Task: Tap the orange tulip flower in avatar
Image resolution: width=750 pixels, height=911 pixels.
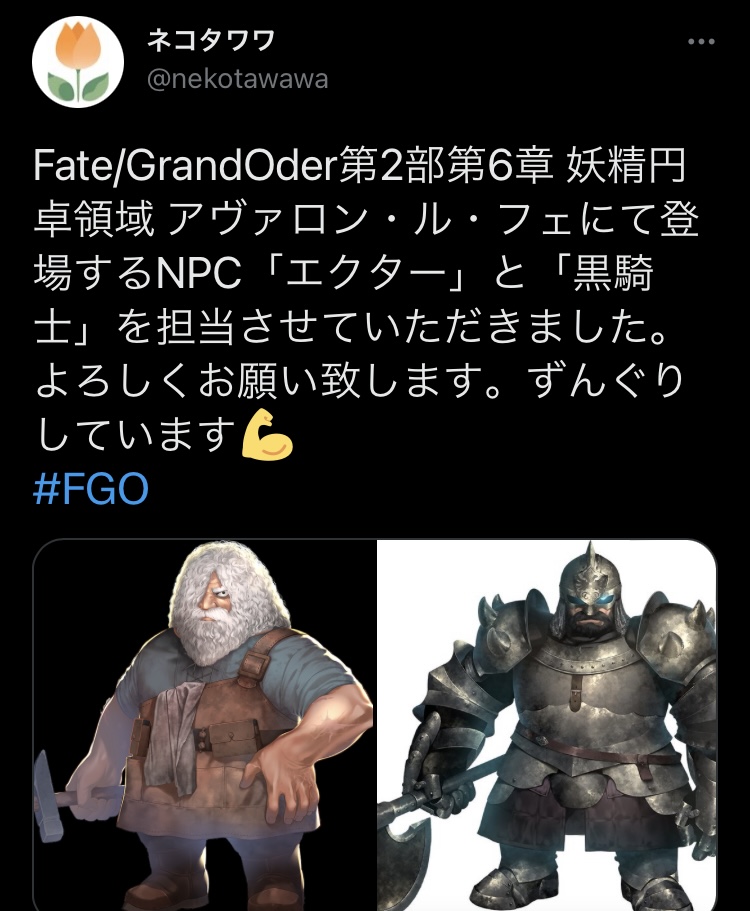Action: tap(78, 45)
